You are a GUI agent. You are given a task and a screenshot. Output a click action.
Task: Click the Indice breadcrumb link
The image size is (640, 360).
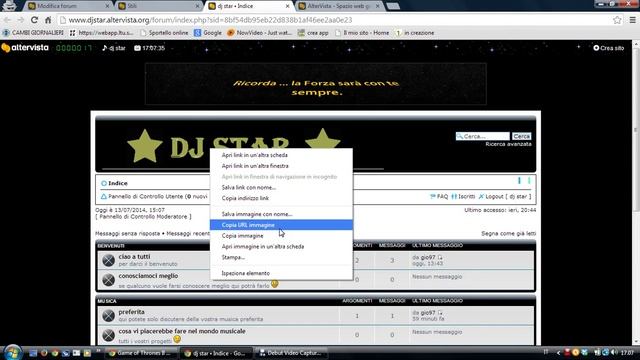118,183
